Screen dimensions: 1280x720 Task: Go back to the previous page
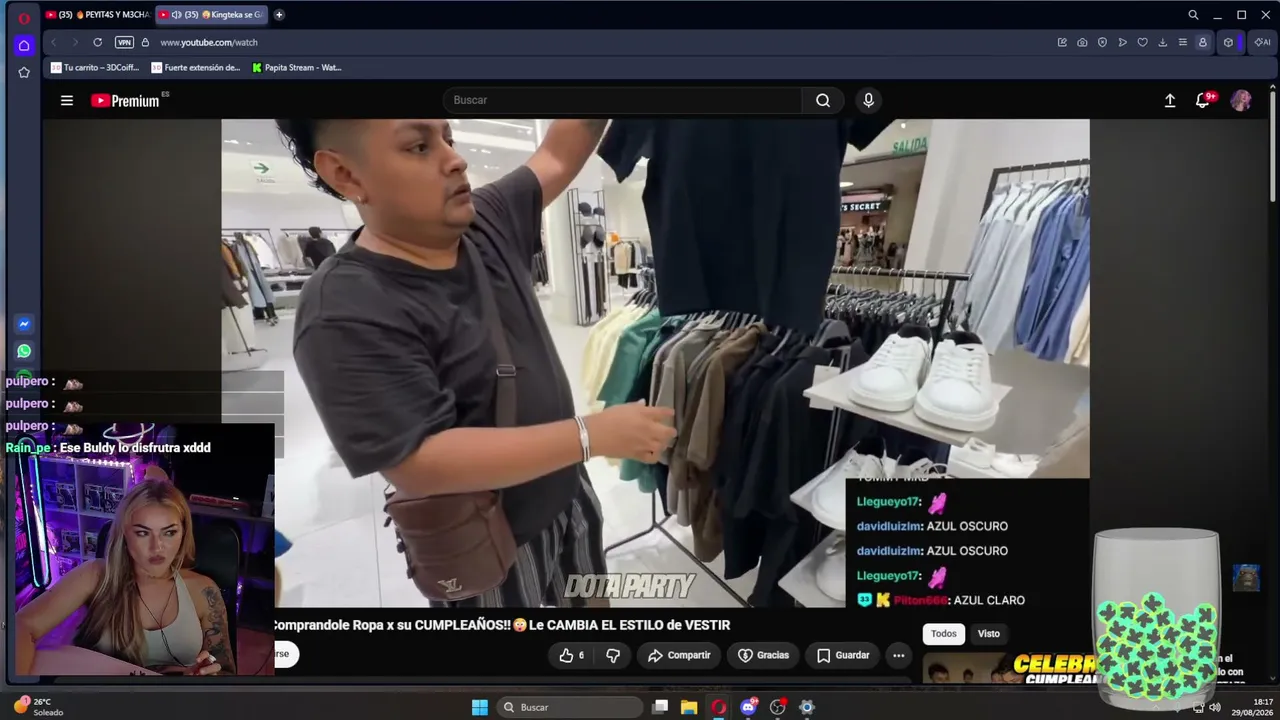point(53,42)
